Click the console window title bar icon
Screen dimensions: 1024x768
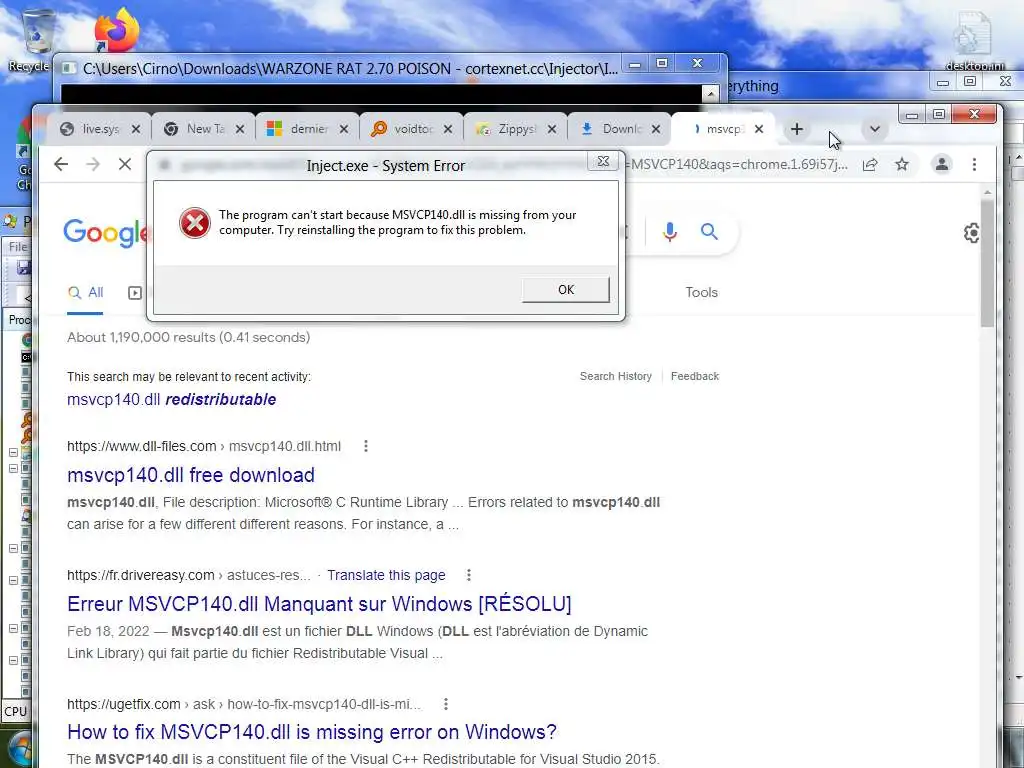click(x=70, y=69)
